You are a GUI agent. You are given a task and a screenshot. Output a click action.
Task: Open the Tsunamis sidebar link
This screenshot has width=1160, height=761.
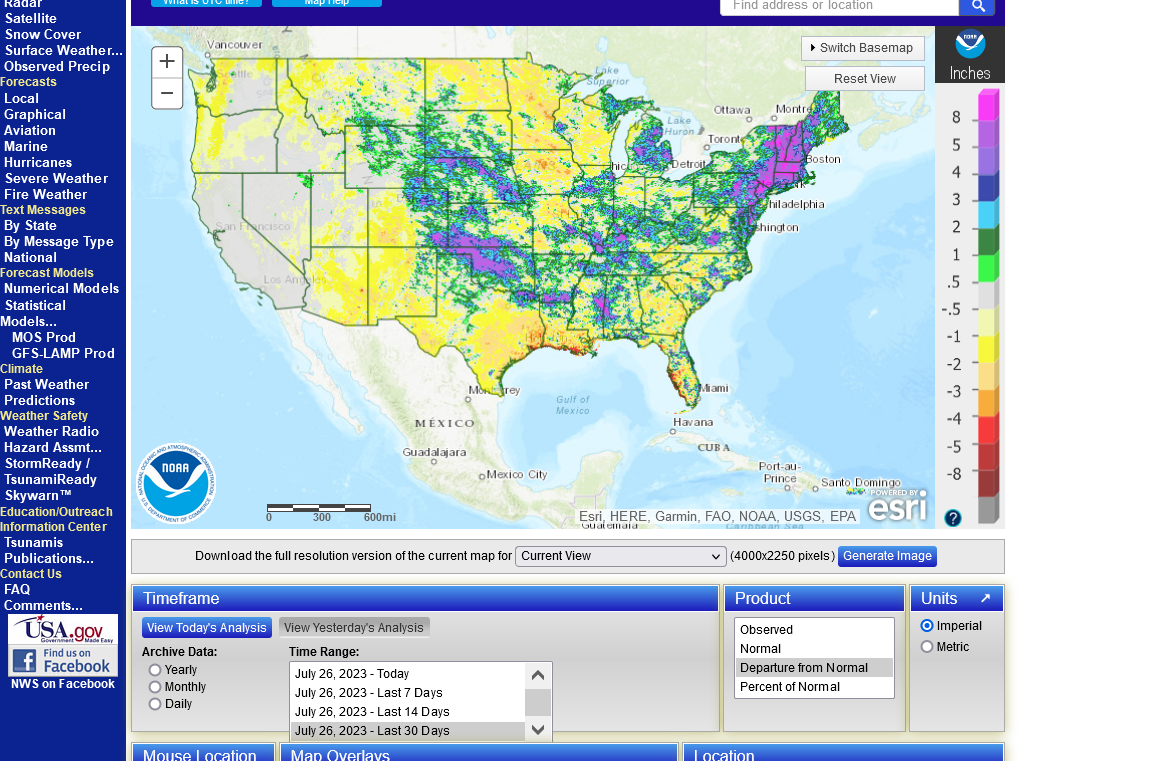[x=33, y=543]
